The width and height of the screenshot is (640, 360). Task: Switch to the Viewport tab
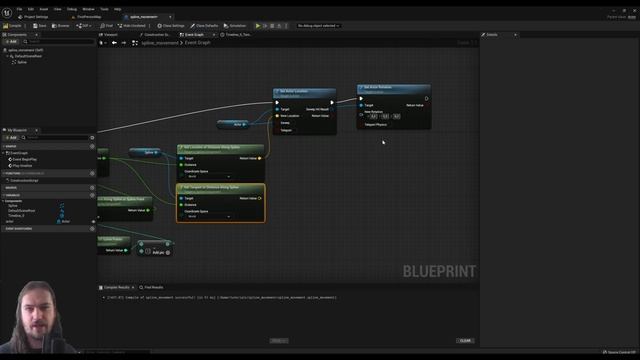(109, 35)
